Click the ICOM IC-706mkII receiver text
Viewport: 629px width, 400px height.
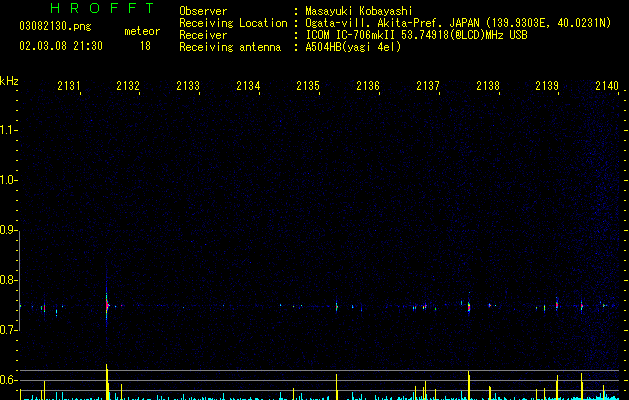pos(416,35)
